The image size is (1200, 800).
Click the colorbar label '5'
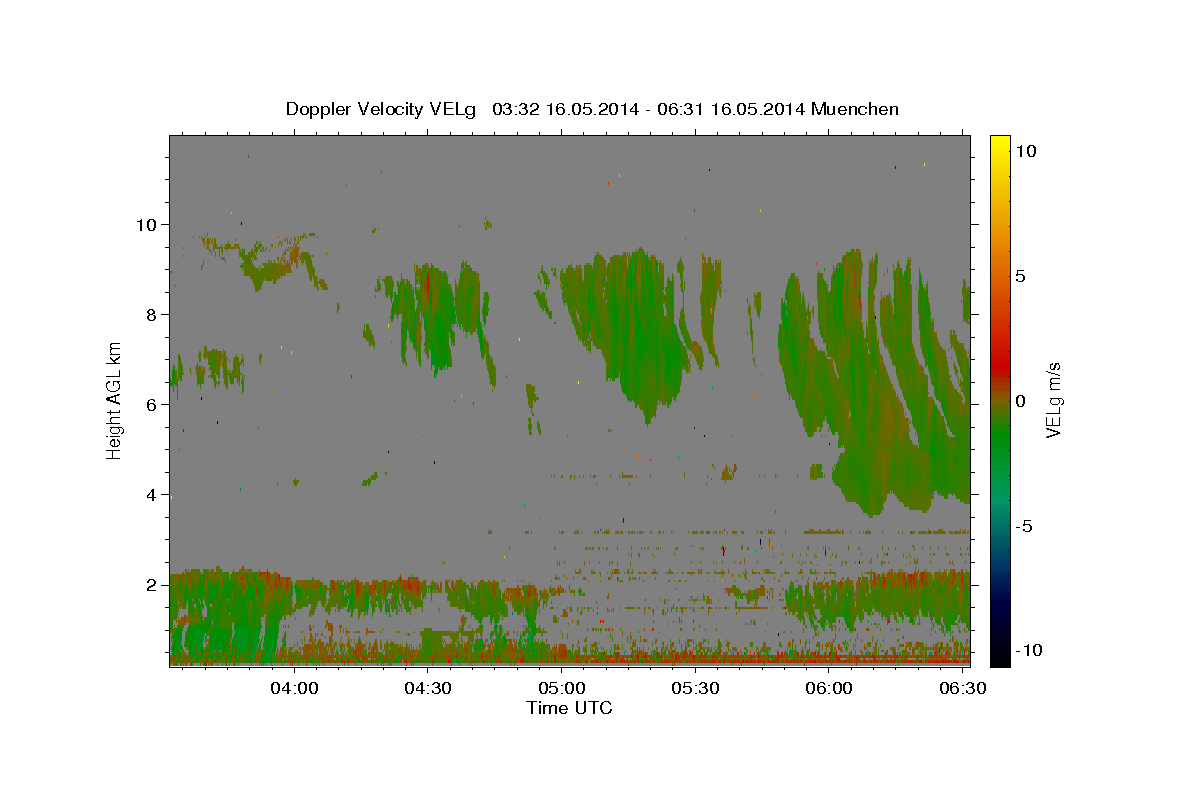1020,276
